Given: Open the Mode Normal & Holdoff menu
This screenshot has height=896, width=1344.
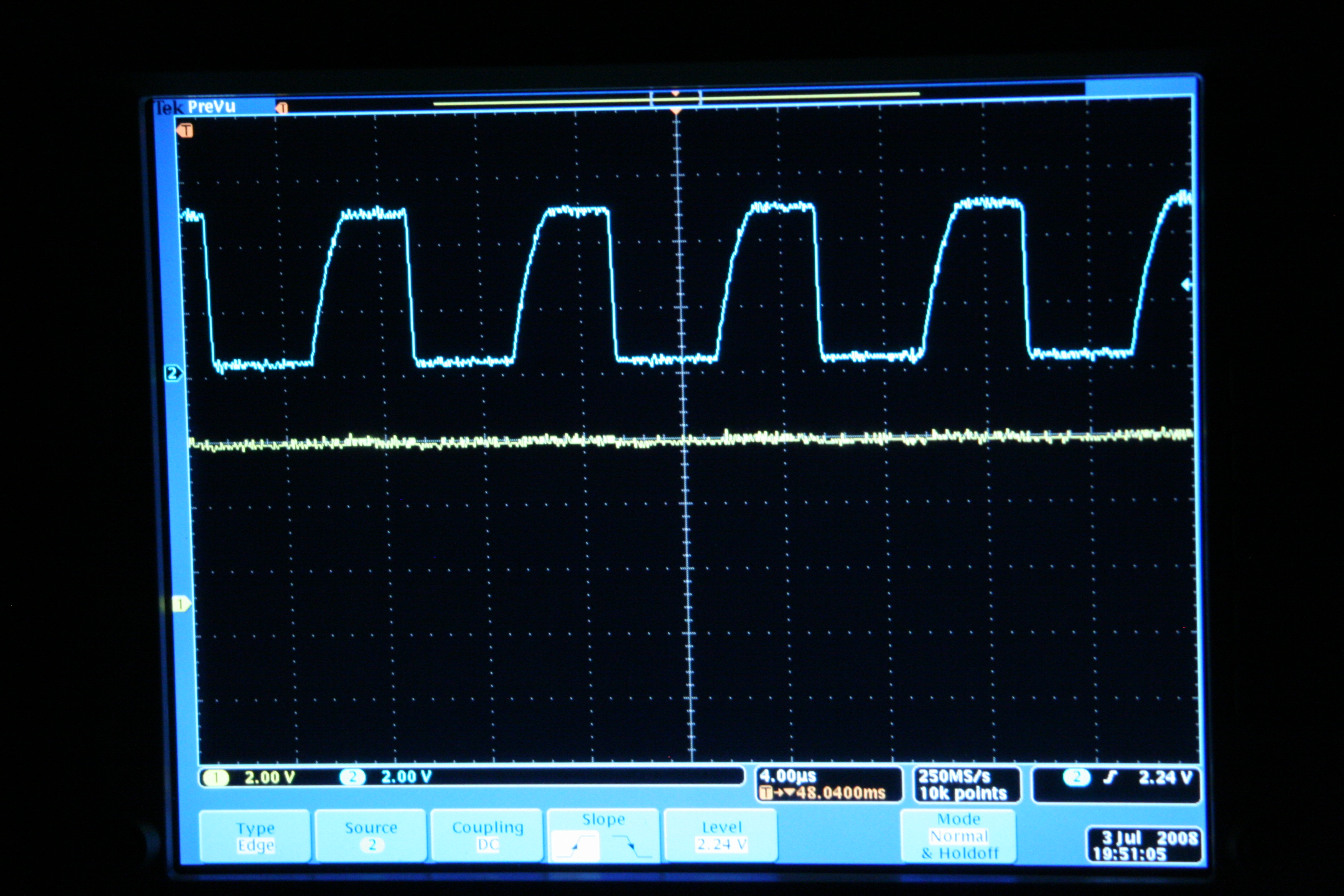Looking at the screenshot, I should [x=959, y=836].
